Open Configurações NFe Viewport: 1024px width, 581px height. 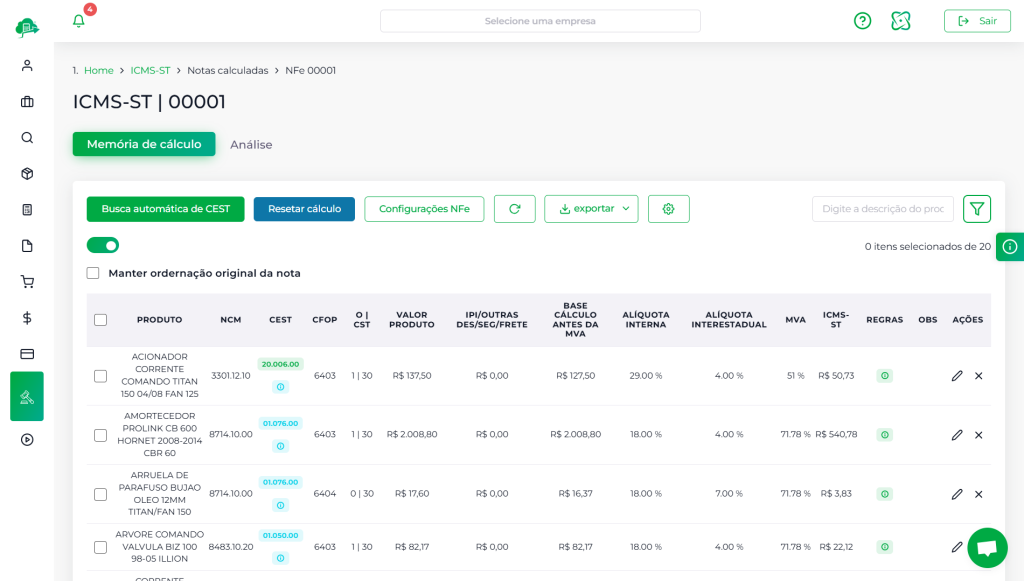pyautogui.click(x=424, y=209)
